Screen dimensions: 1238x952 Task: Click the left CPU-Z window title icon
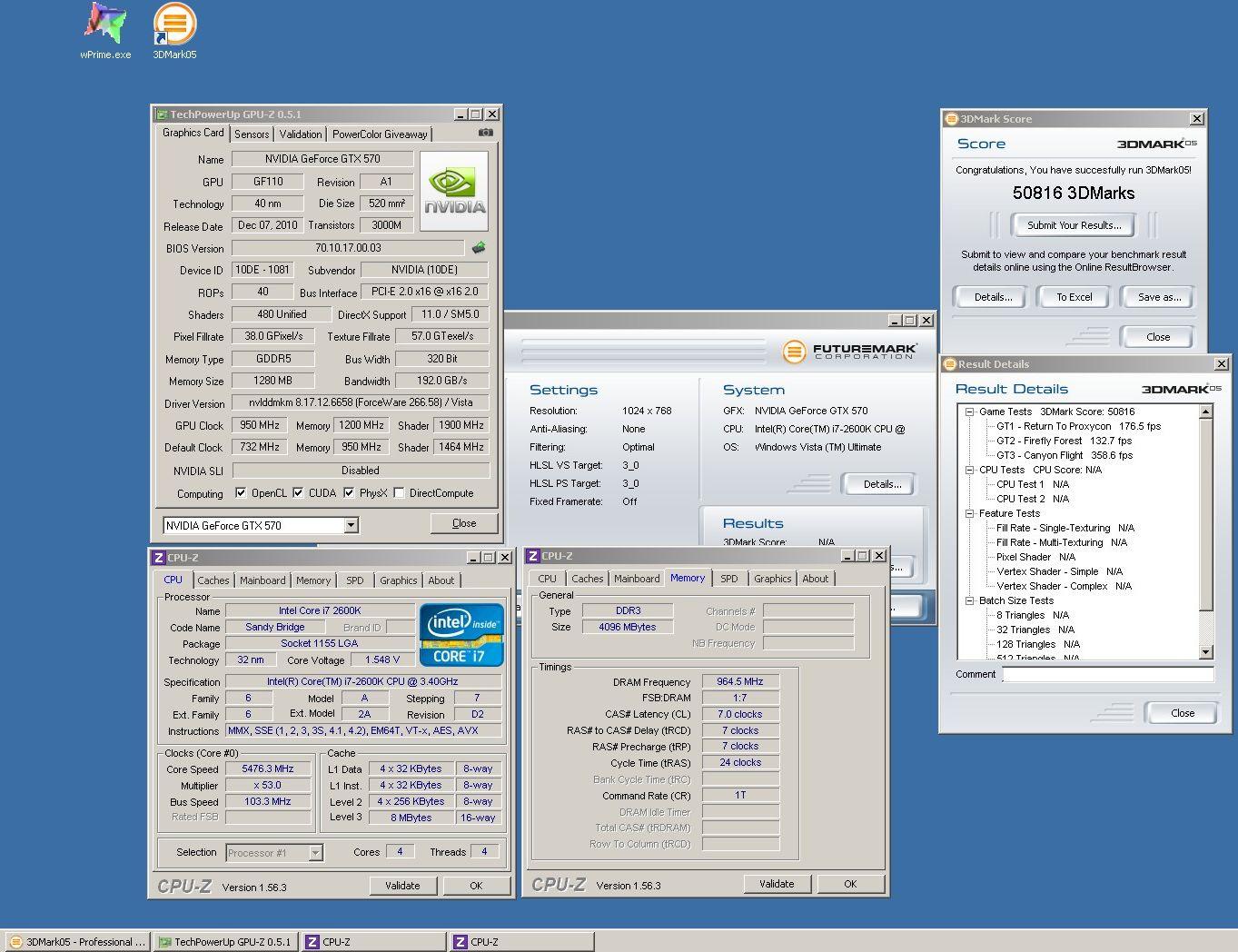point(159,558)
